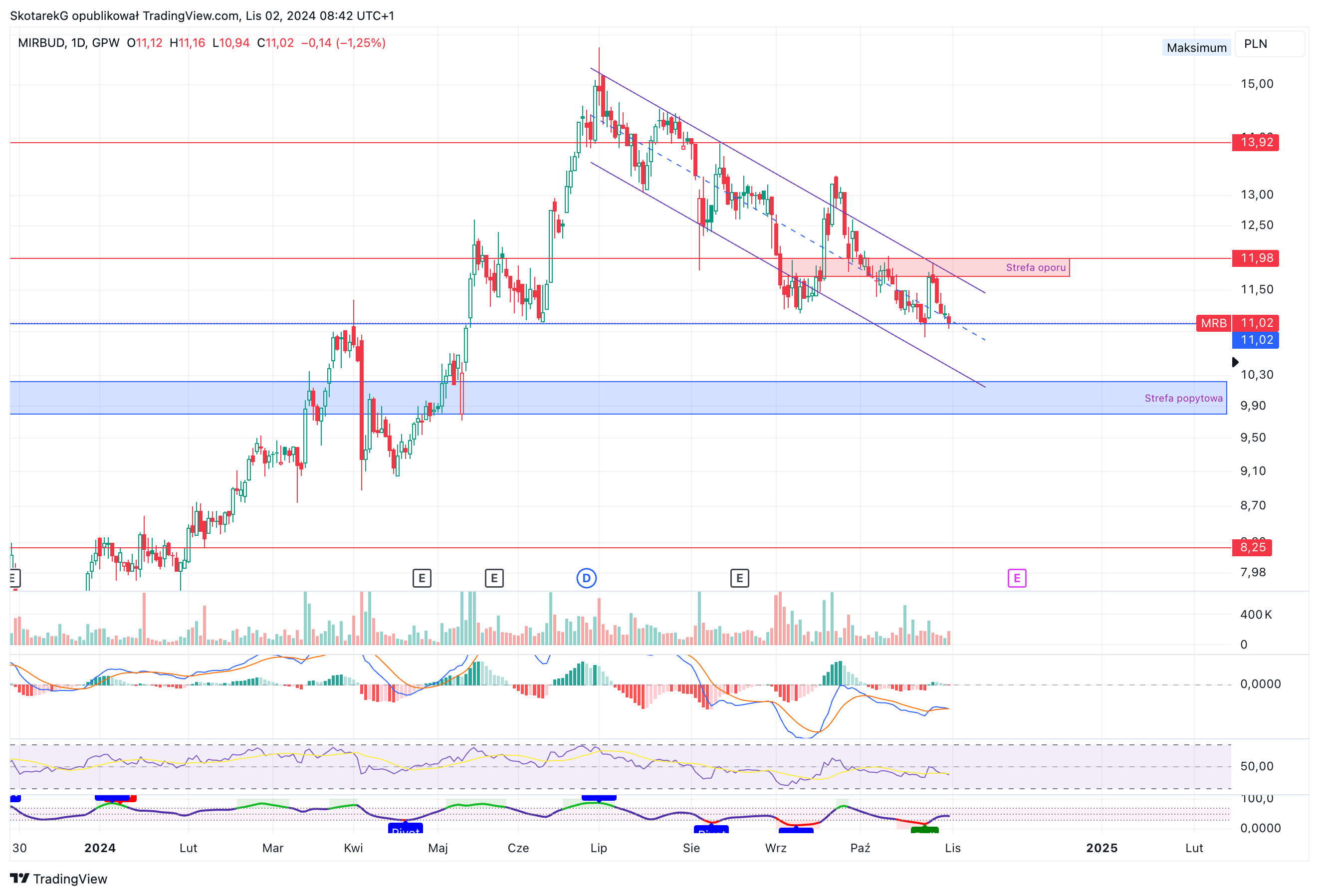The height and width of the screenshot is (896, 1319).
Task: Click the PLN currency box
Action: (1270, 44)
